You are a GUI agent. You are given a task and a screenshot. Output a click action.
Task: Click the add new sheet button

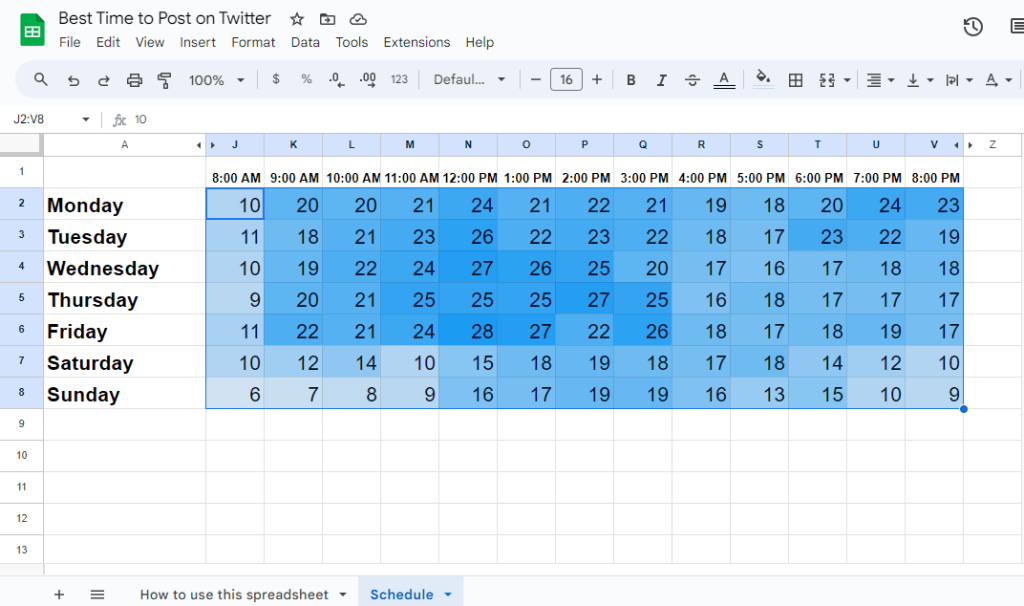[x=59, y=594]
